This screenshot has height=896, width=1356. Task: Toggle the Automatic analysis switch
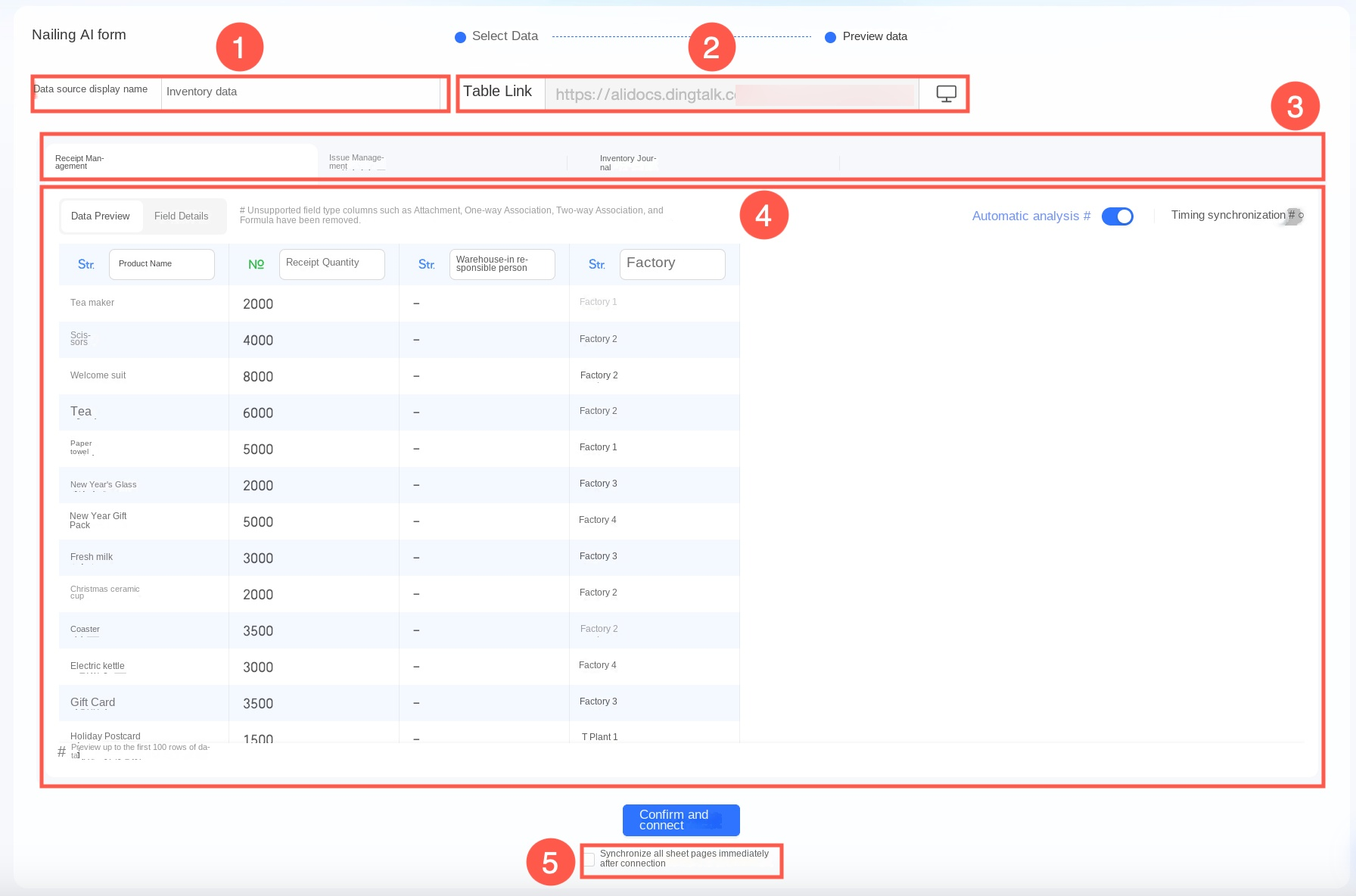point(1117,216)
